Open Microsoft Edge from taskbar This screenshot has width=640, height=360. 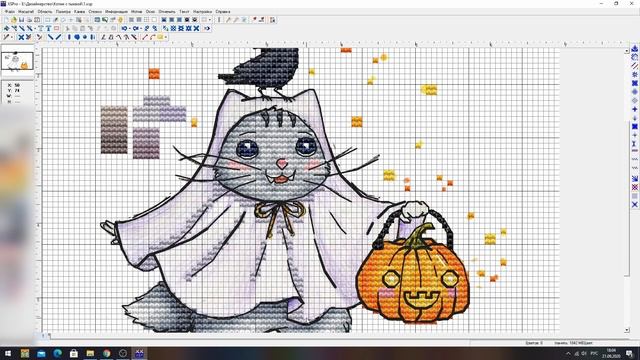click(58, 353)
